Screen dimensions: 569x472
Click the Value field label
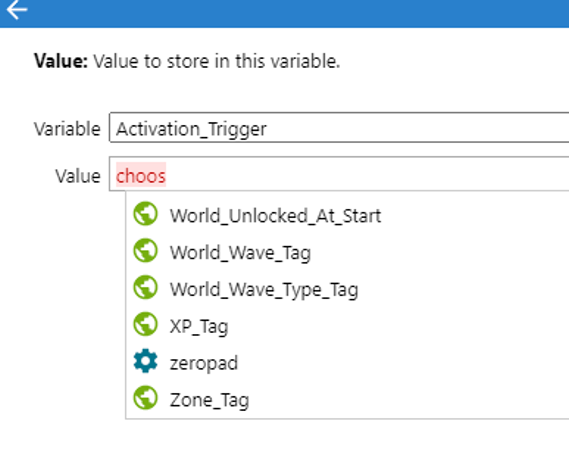coord(78,176)
